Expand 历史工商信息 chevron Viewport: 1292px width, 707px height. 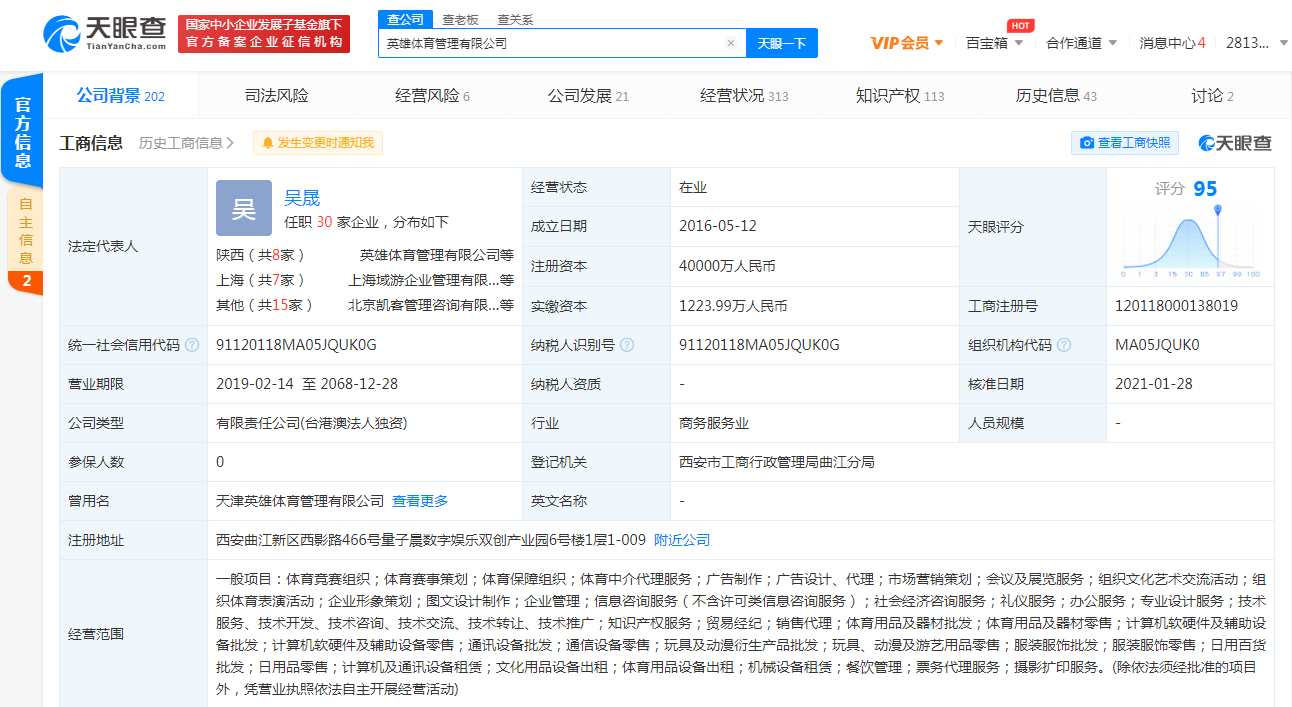[x=231, y=143]
